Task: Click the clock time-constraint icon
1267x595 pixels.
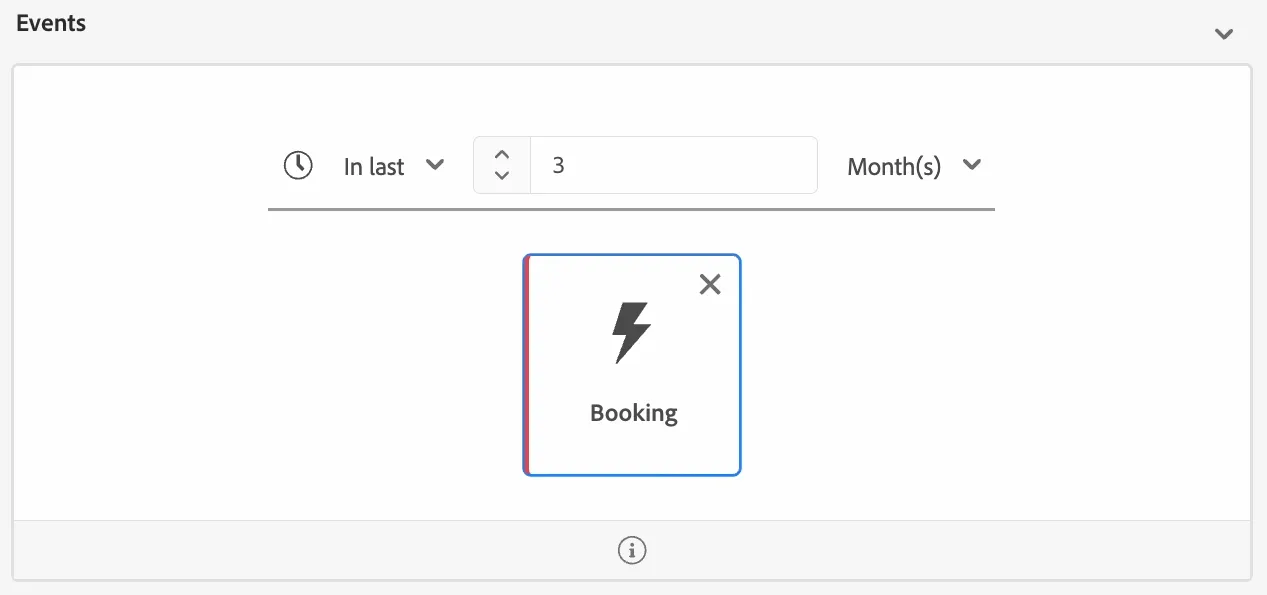Action: click(298, 165)
